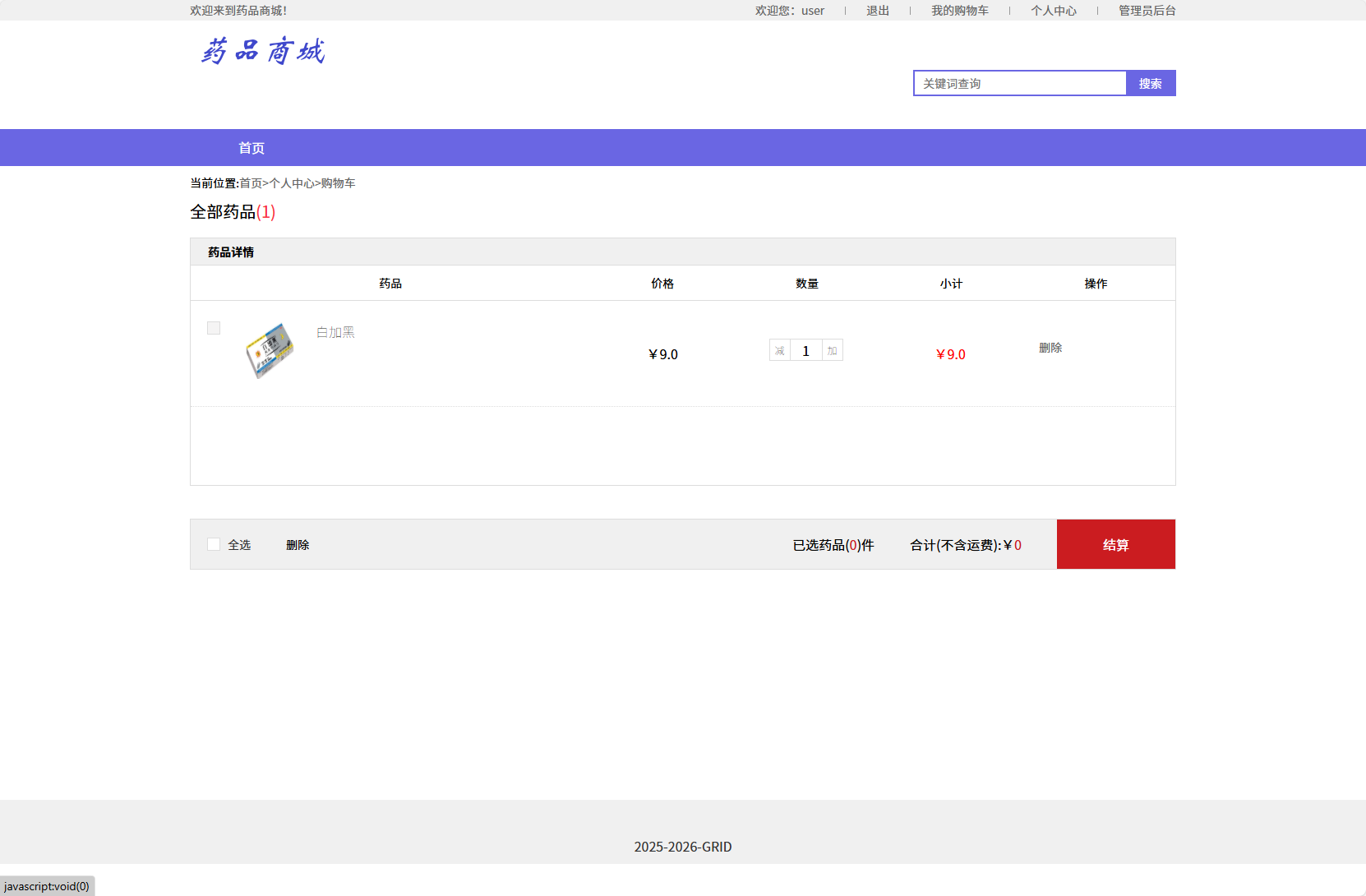Click the quantity input showing 1
Image resolution: width=1366 pixels, height=896 pixels.
[805, 351]
